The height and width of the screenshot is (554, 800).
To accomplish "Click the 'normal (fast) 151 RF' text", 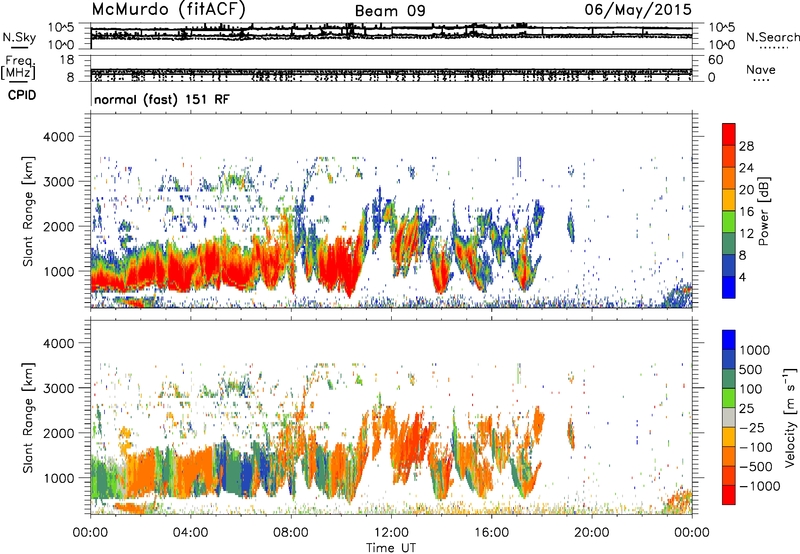I will (162, 99).
